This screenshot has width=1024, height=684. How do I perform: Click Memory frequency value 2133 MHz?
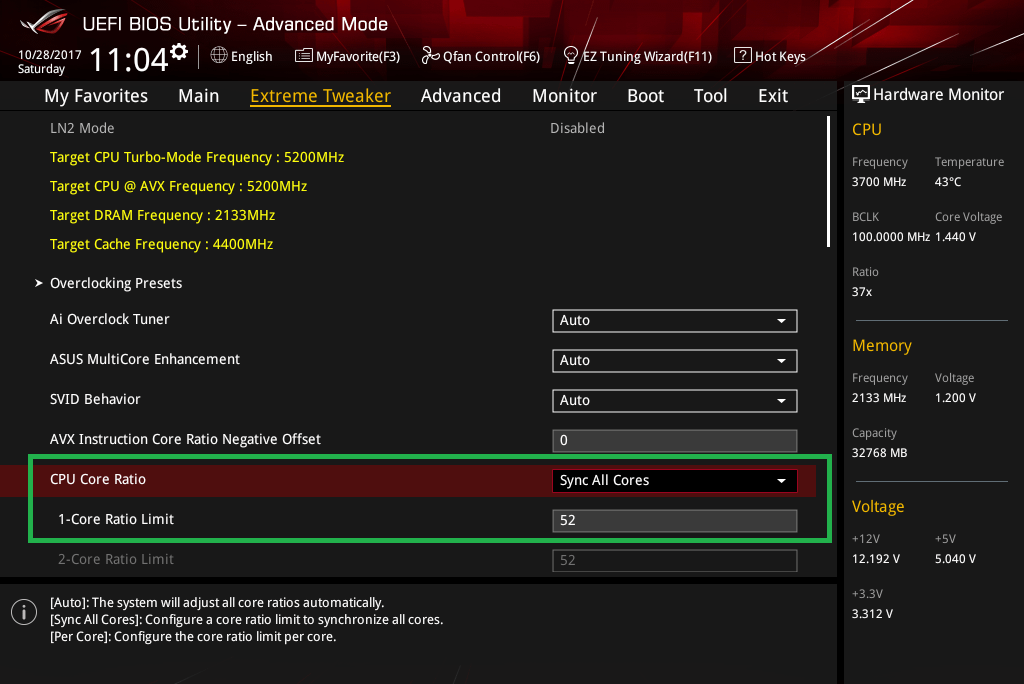879,397
